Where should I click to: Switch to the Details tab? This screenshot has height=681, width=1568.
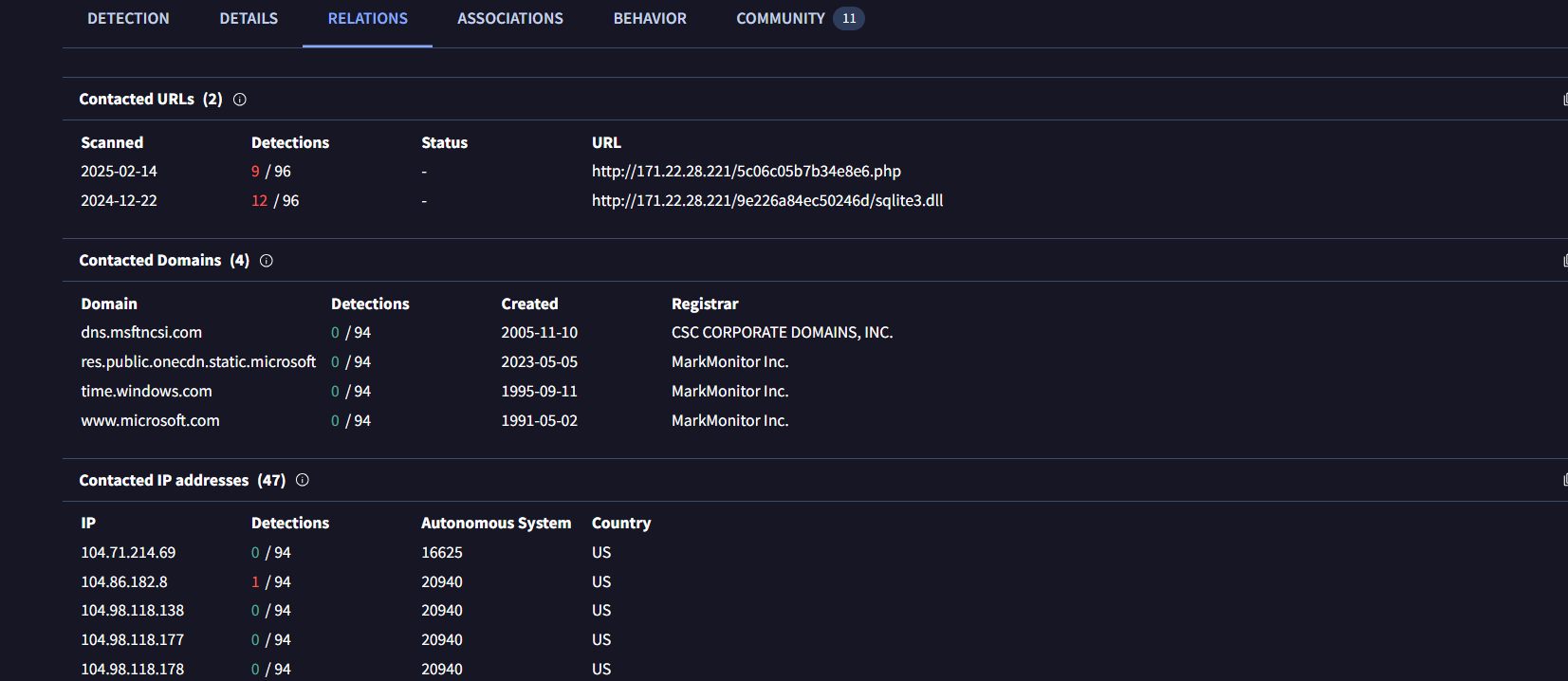249,19
